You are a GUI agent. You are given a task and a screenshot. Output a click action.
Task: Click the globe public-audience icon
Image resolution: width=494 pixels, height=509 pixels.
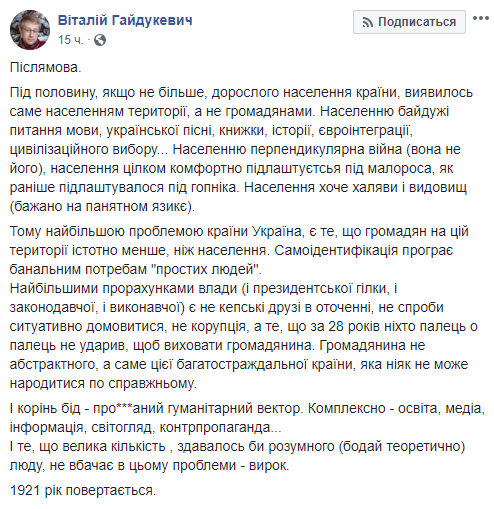(x=100, y=40)
